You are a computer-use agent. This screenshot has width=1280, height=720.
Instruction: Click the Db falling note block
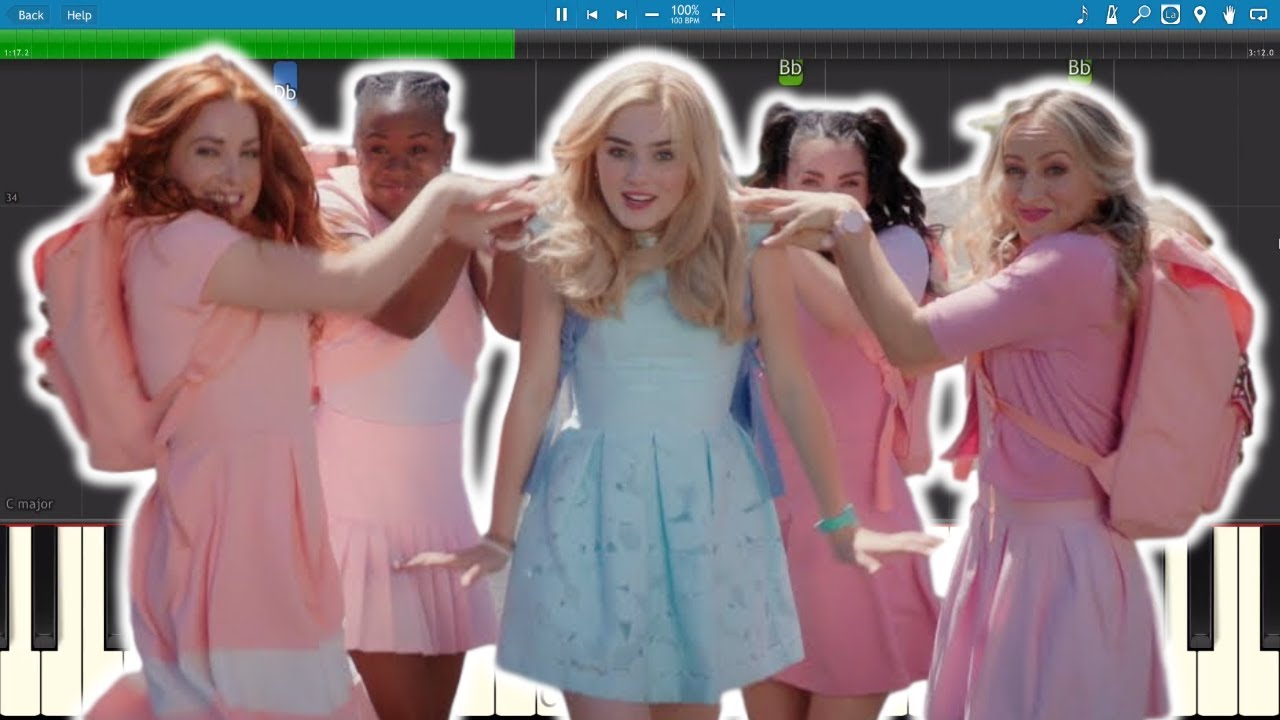(x=285, y=85)
